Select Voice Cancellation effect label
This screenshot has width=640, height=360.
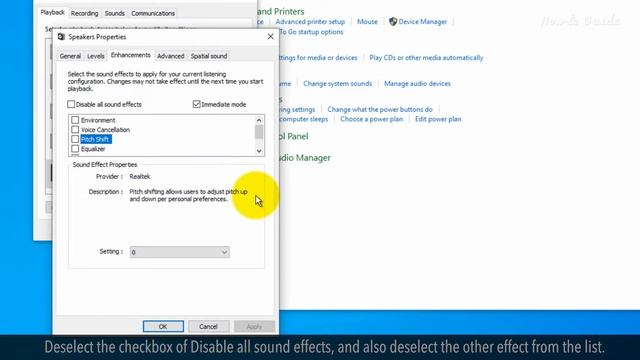click(105, 130)
